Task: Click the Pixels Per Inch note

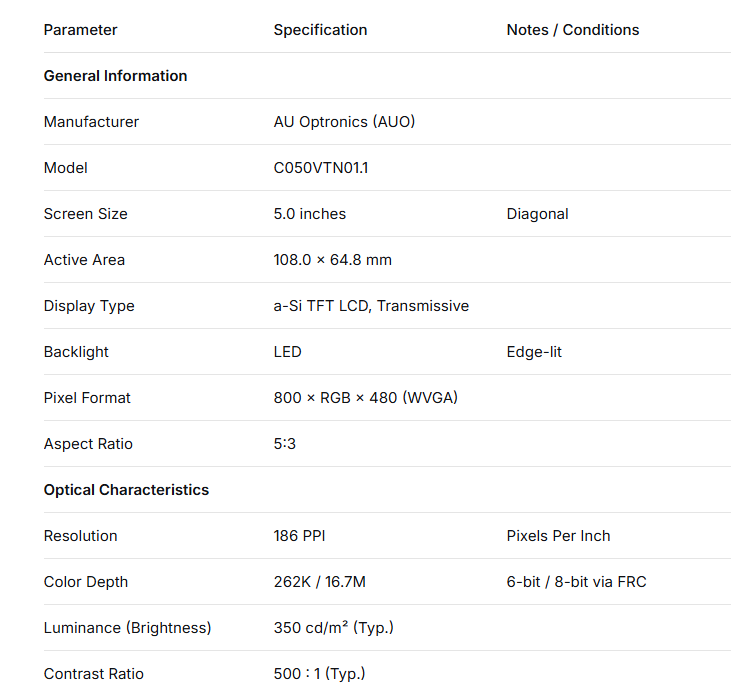Action: (x=558, y=536)
